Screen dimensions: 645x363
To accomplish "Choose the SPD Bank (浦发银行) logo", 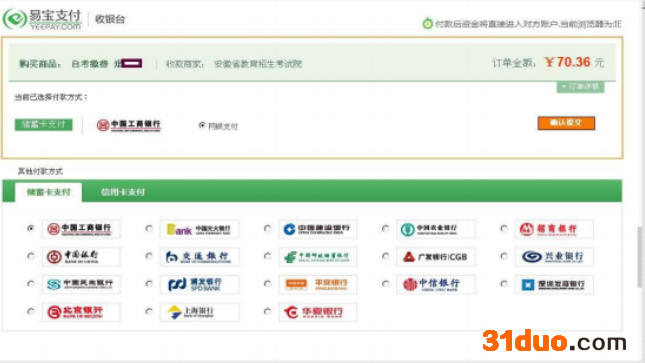I will (199, 284).
